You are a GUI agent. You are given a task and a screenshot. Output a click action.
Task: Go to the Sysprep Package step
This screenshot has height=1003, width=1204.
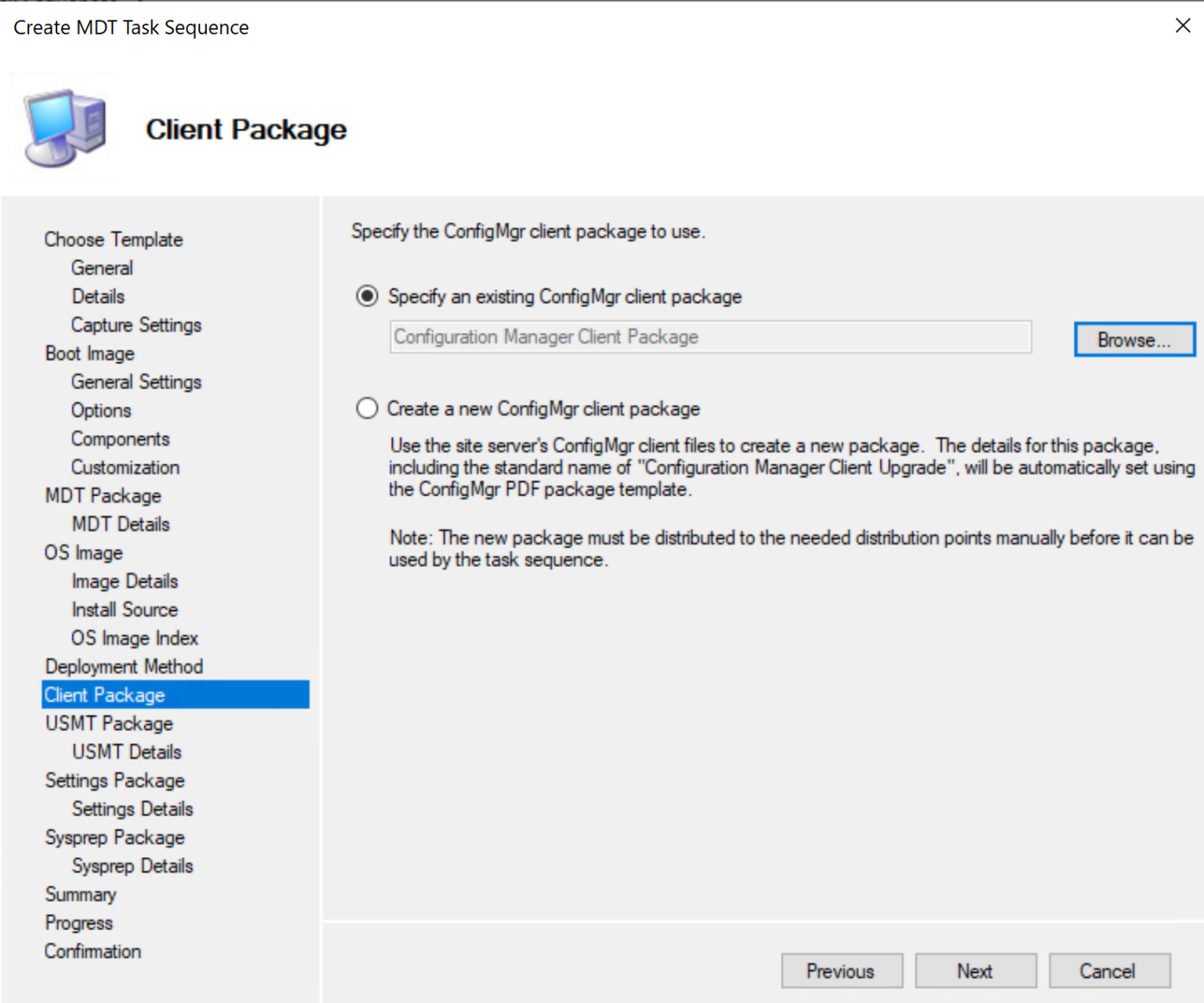pyautogui.click(x=114, y=838)
